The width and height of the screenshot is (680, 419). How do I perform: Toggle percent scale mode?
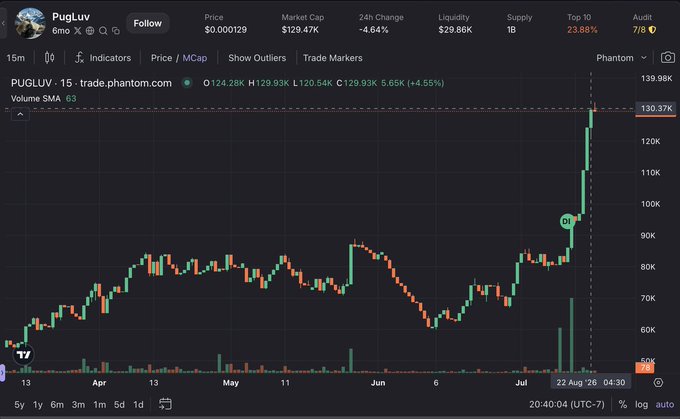[x=623, y=404]
